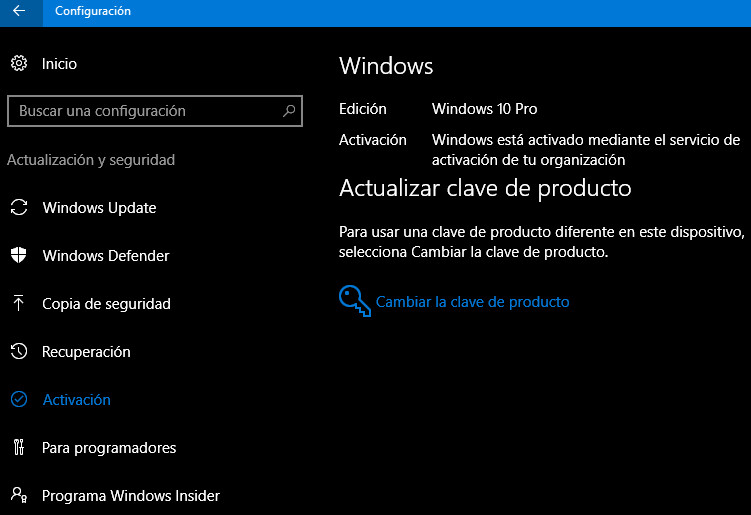Select the Activación menu entry
The width and height of the screenshot is (751, 515).
point(76,400)
